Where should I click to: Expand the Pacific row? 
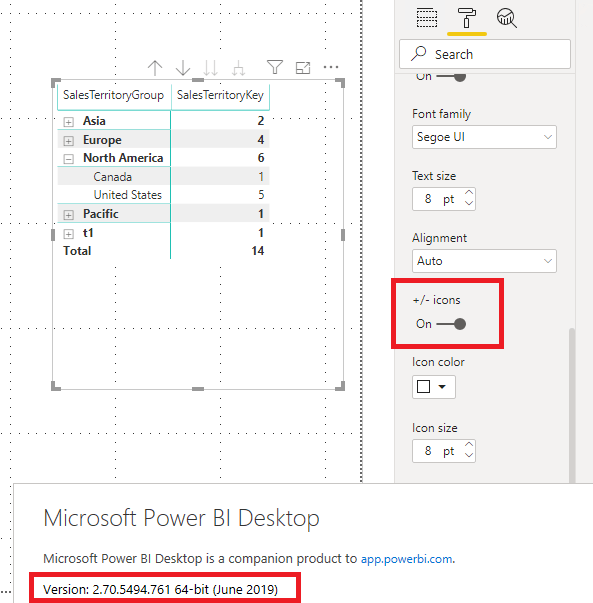click(68, 215)
